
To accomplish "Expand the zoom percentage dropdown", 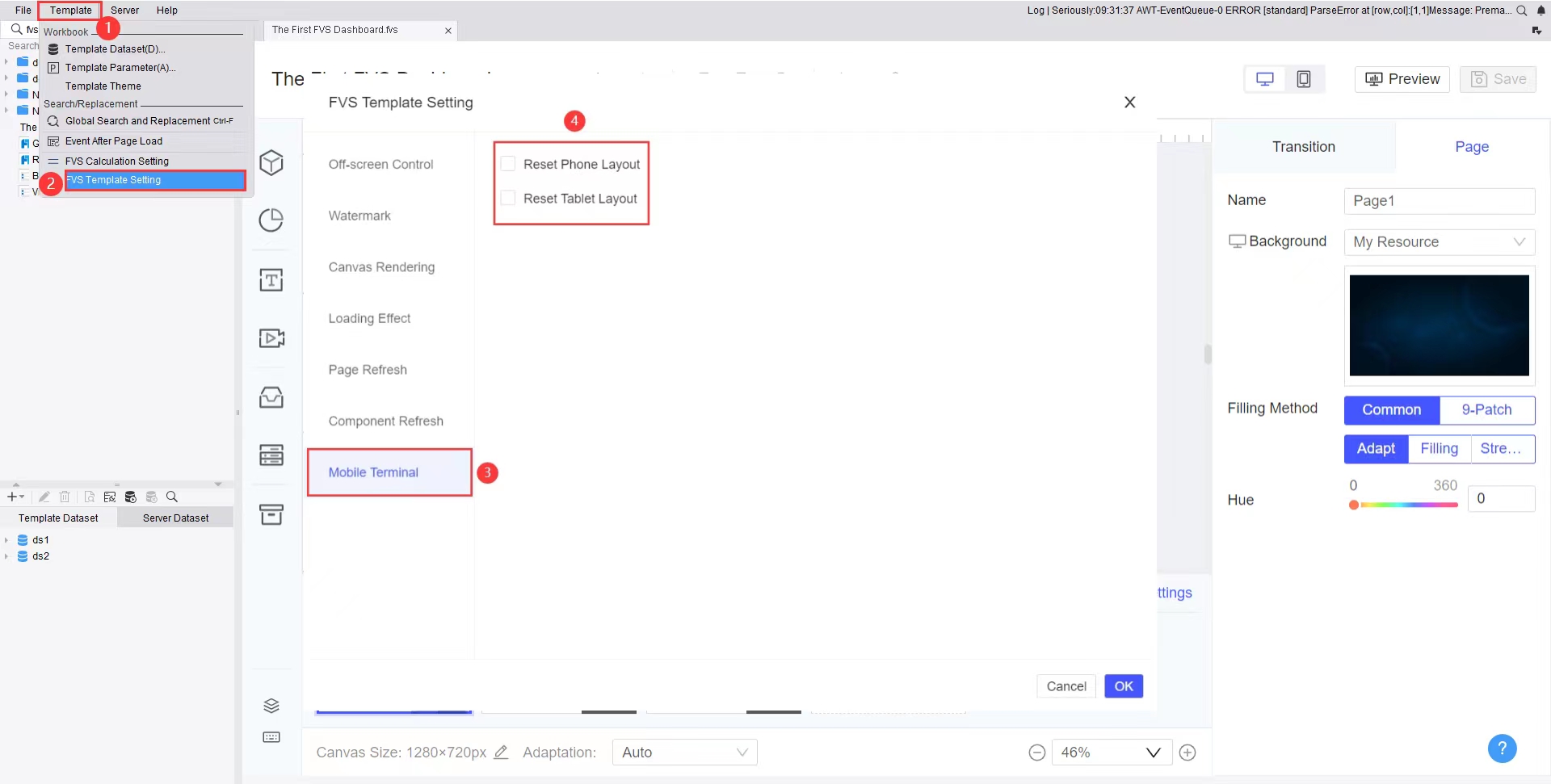I will pos(1153,753).
